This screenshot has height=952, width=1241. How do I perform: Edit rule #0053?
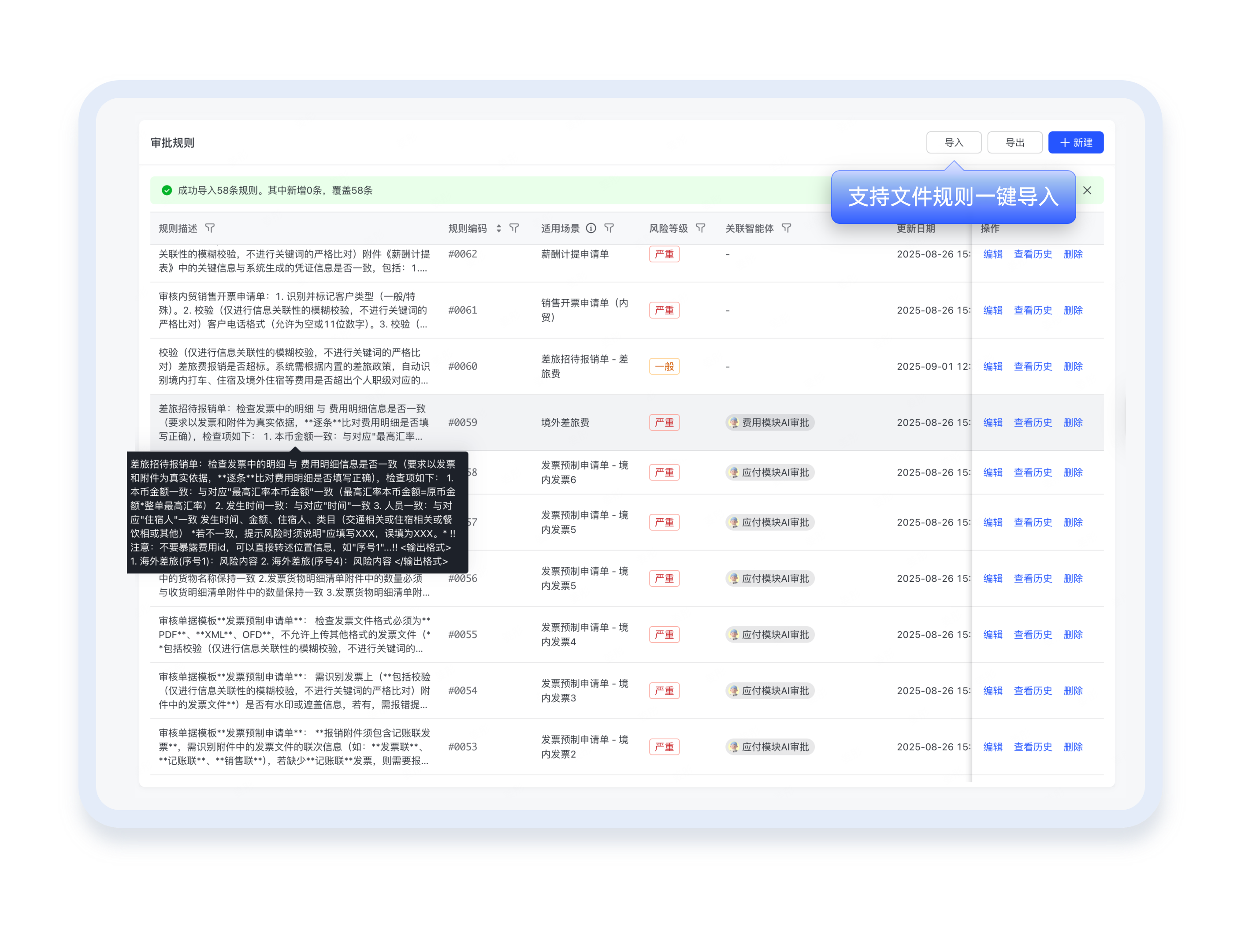pos(992,746)
